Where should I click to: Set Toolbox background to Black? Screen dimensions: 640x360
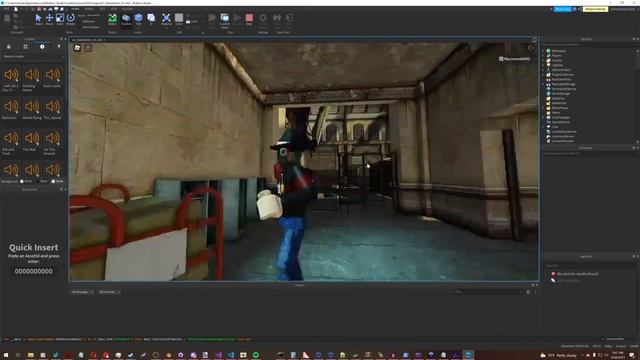(x=41, y=181)
